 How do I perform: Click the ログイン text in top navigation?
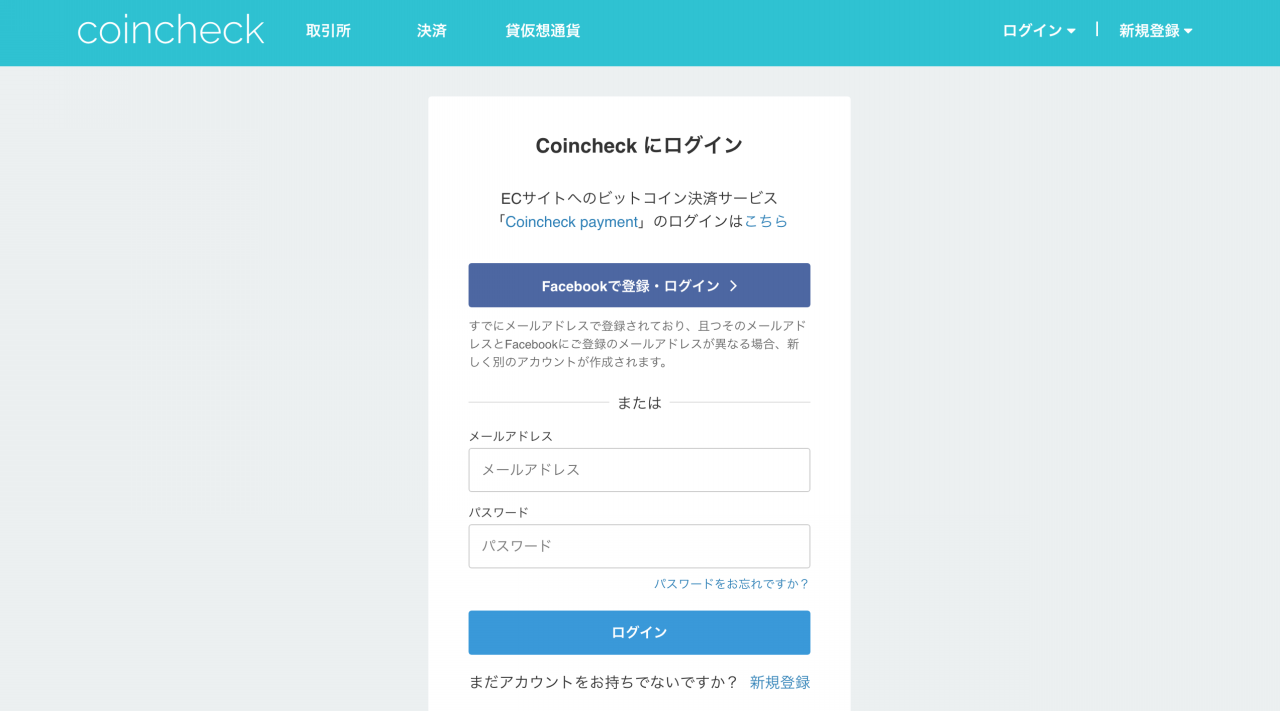coord(1032,31)
